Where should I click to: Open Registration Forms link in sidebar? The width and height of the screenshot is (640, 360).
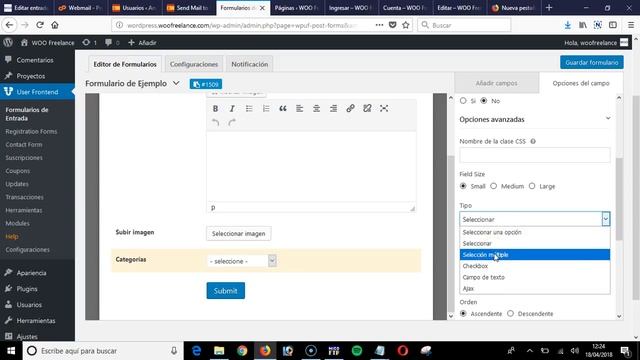point(31,131)
